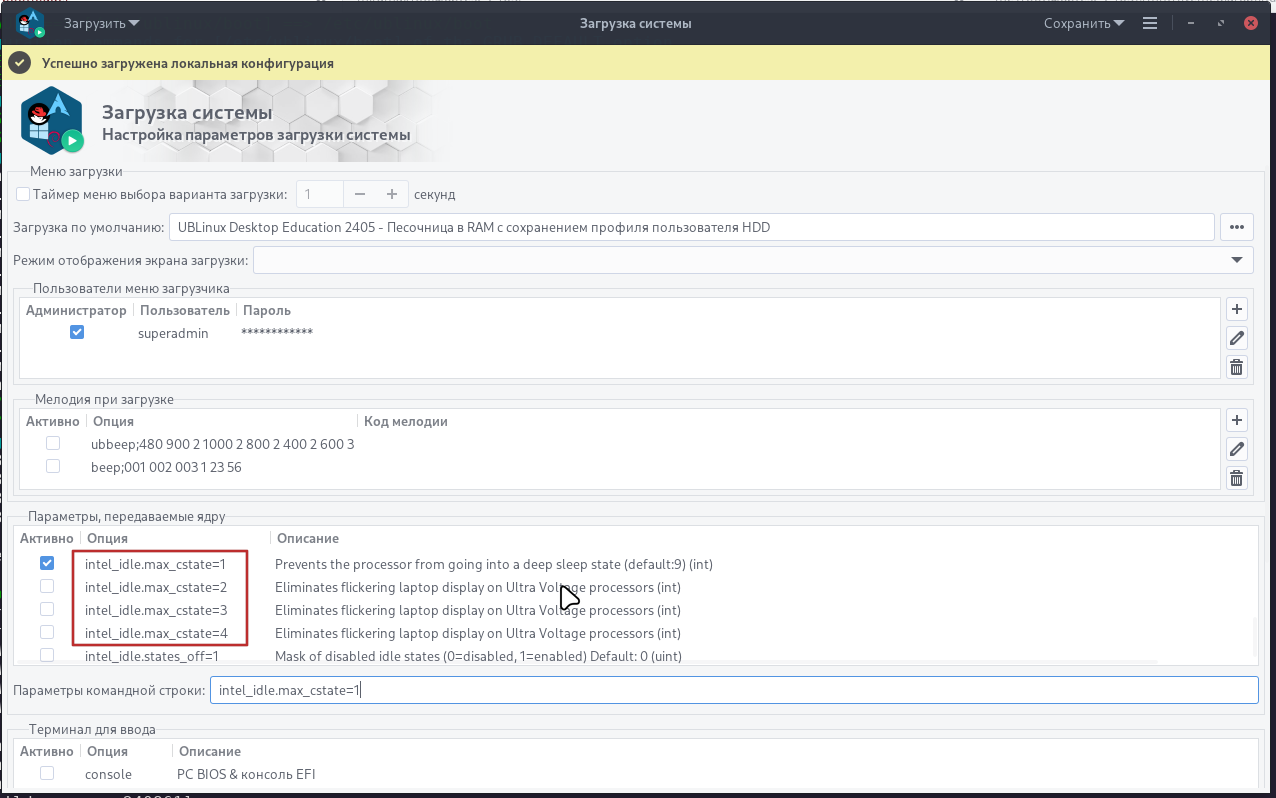
Task: Activate the ubbeep melody checkbox
Action: (53, 443)
